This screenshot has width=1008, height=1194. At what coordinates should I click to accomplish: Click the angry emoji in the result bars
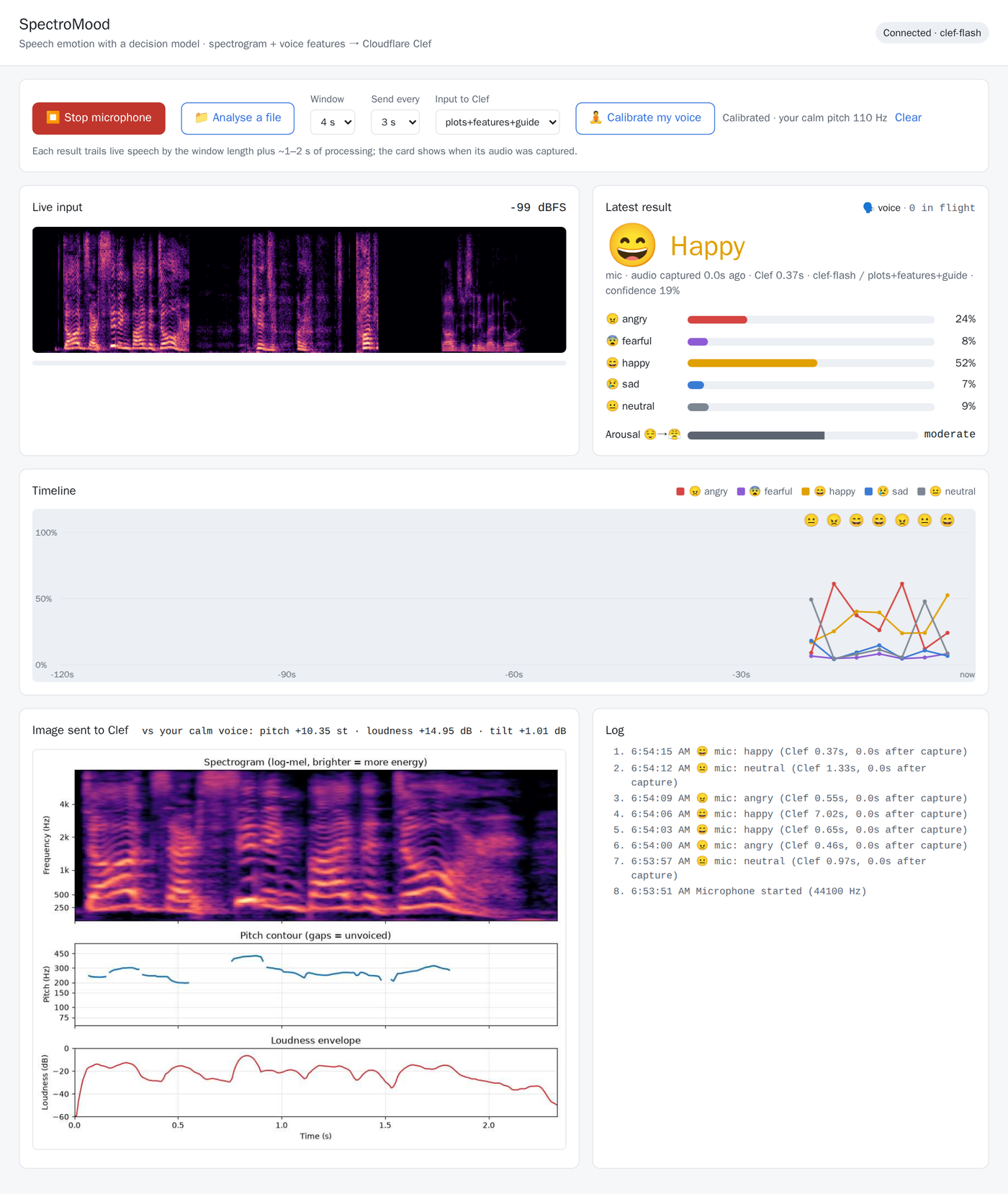point(612,319)
